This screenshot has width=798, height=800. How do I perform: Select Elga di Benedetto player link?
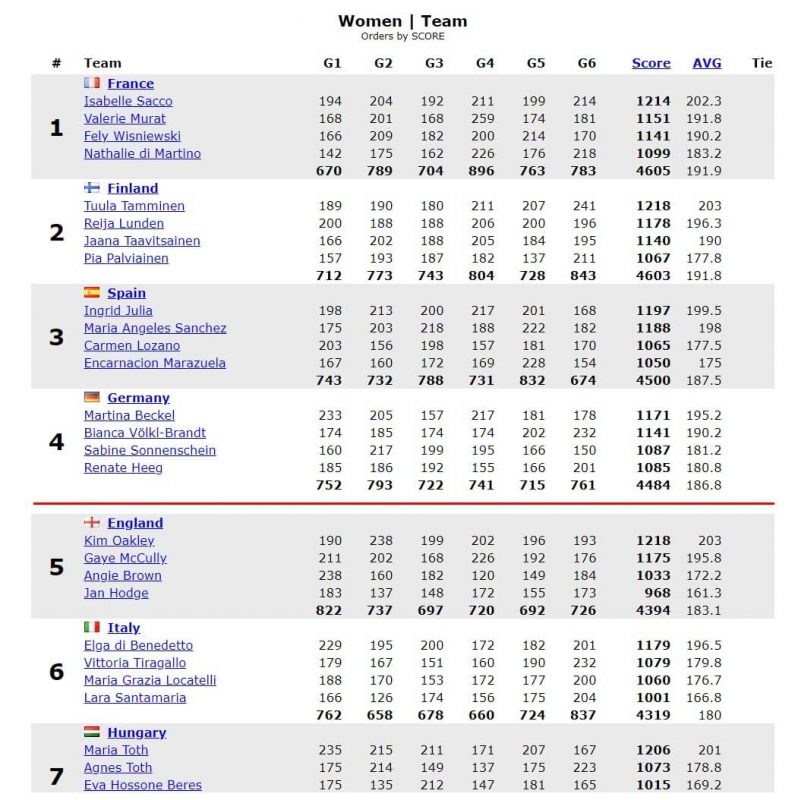coord(138,645)
